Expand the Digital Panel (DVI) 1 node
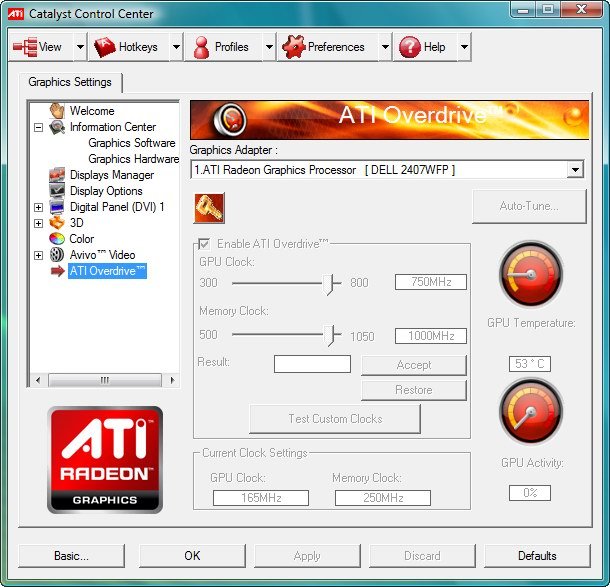The image size is (610, 587). (38, 207)
